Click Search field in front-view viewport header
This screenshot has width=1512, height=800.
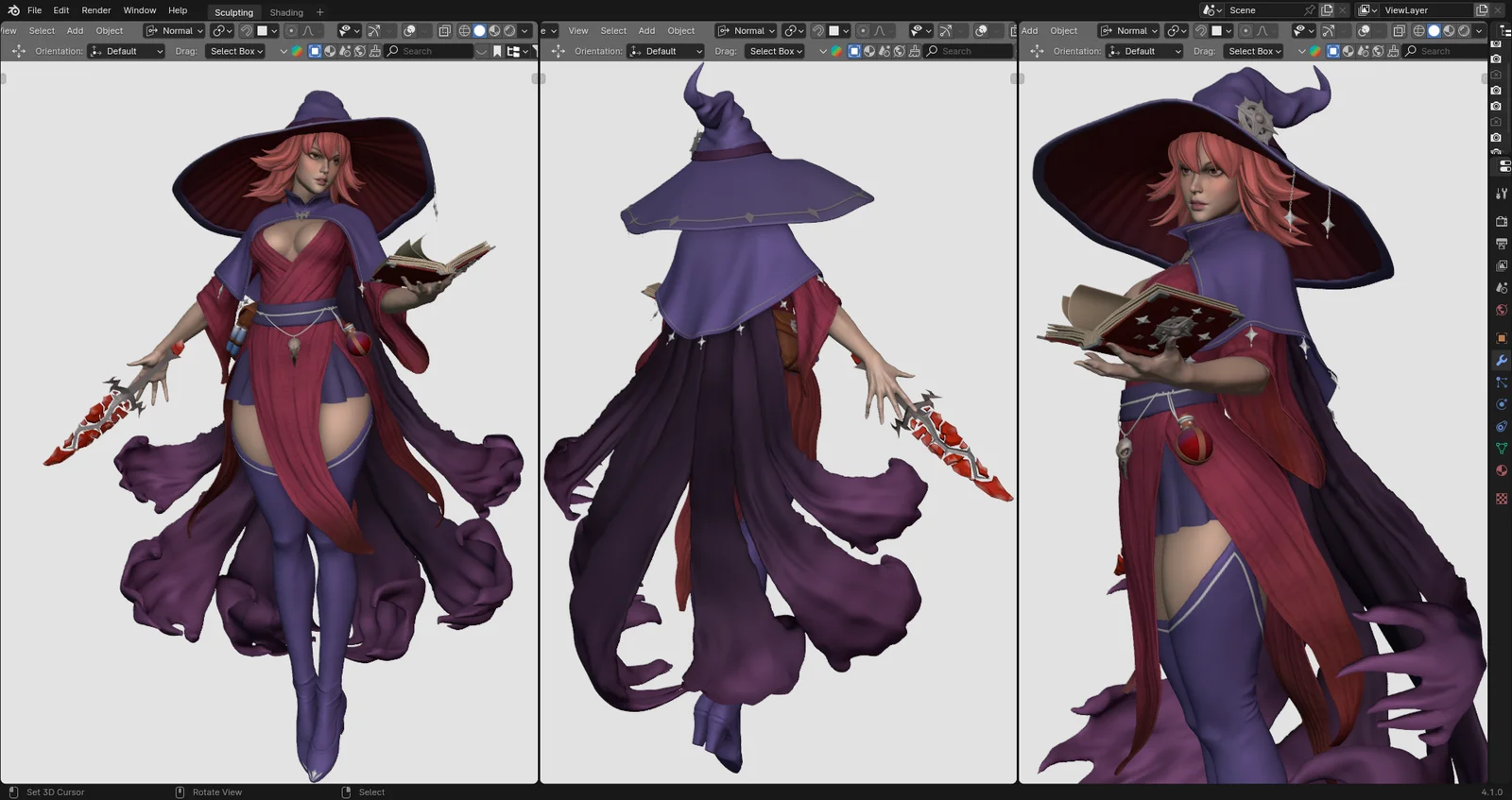(430, 51)
